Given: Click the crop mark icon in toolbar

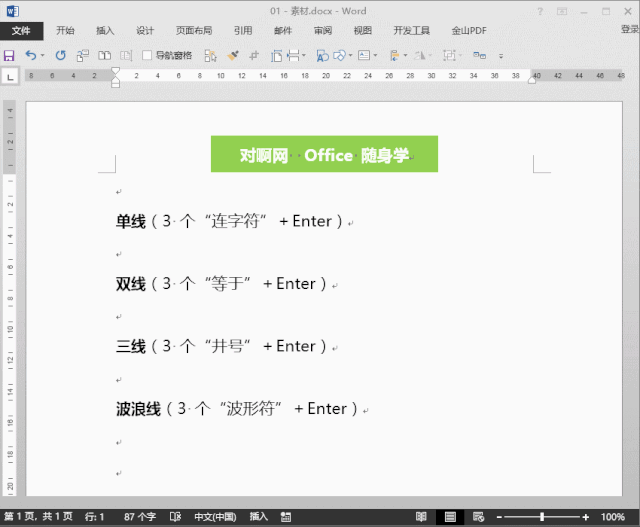Looking at the screenshot, I should [x=254, y=55].
